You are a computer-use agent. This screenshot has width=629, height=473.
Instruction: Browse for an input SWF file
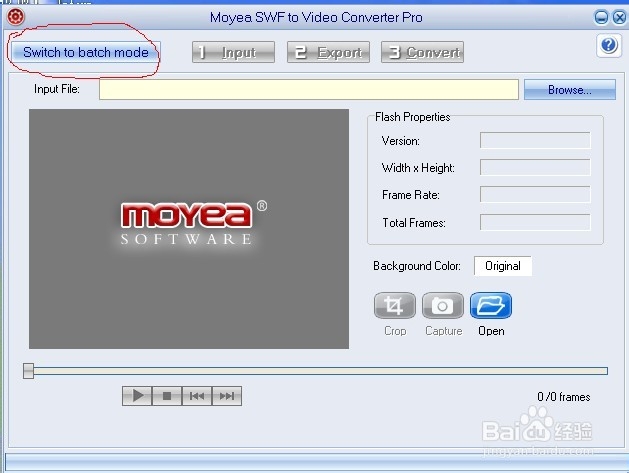coord(570,89)
